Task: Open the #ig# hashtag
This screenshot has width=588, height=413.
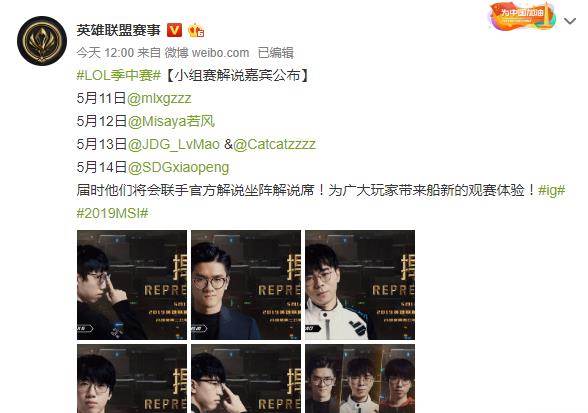Action: click(x=552, y=190)
